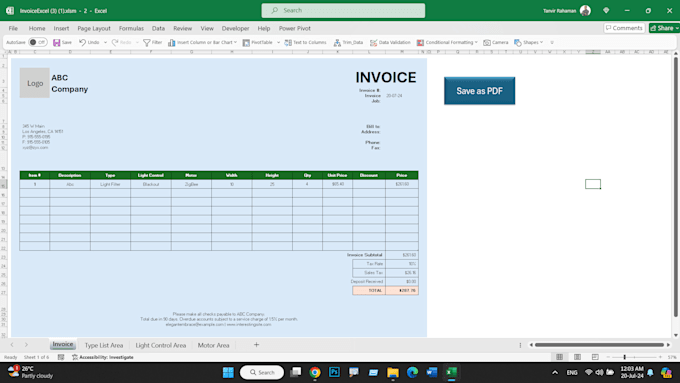Click the Share button
Viewport: 680px width, 383px height.
[664, 28]
